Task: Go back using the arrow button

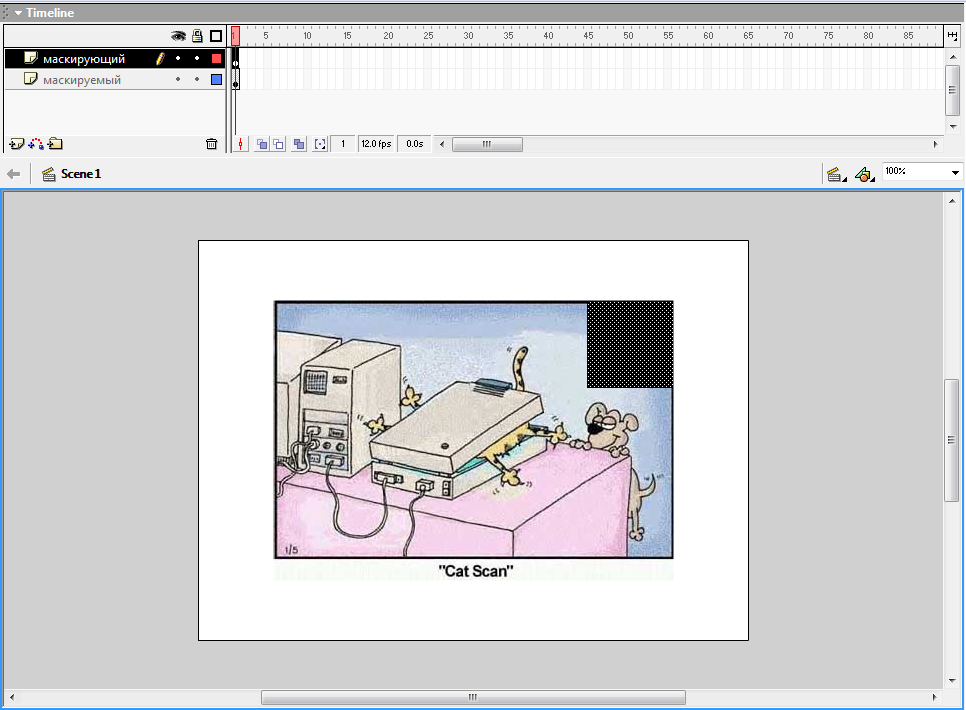Action: (x=14, y=174)
